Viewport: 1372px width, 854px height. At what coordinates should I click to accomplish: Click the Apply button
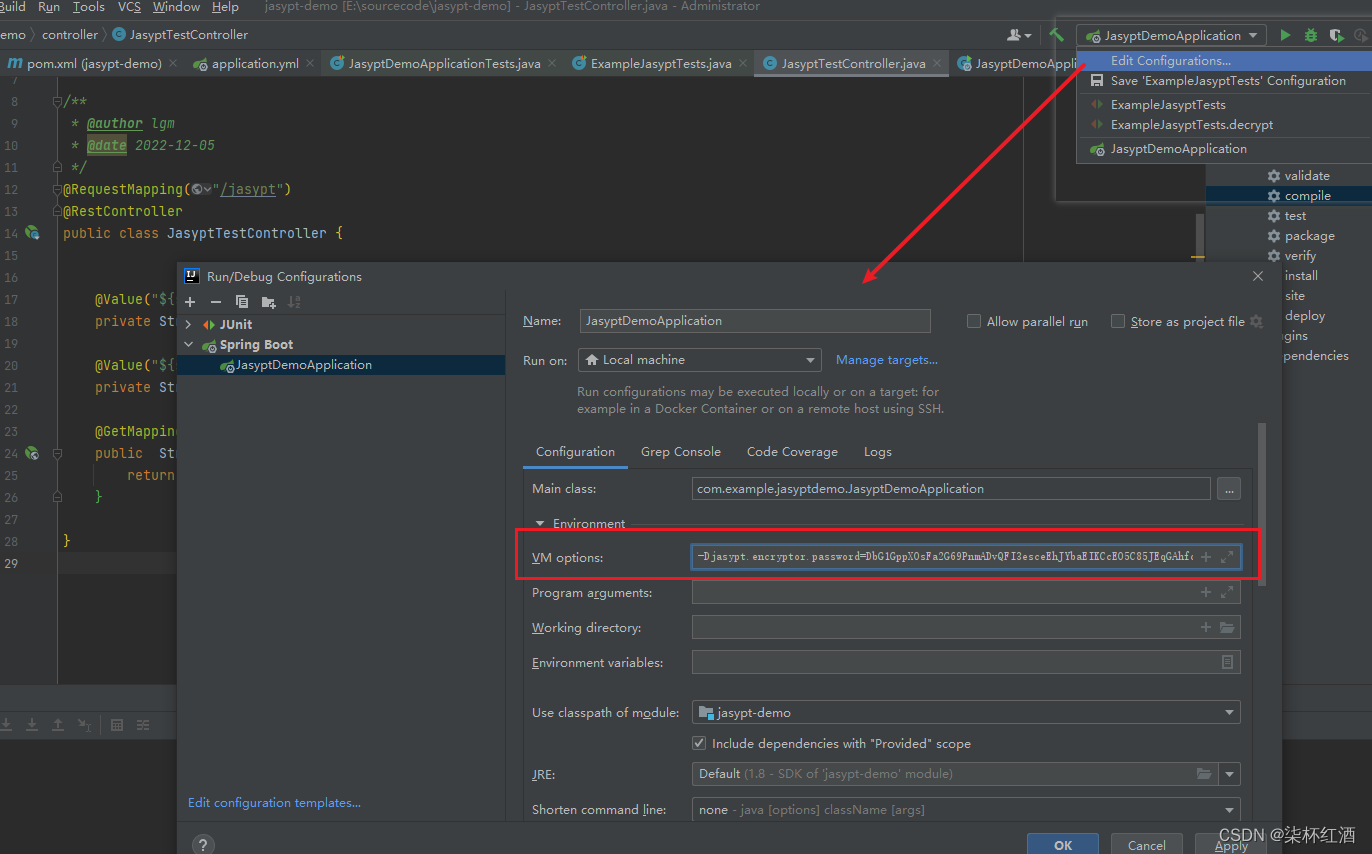coord(1231,845)
